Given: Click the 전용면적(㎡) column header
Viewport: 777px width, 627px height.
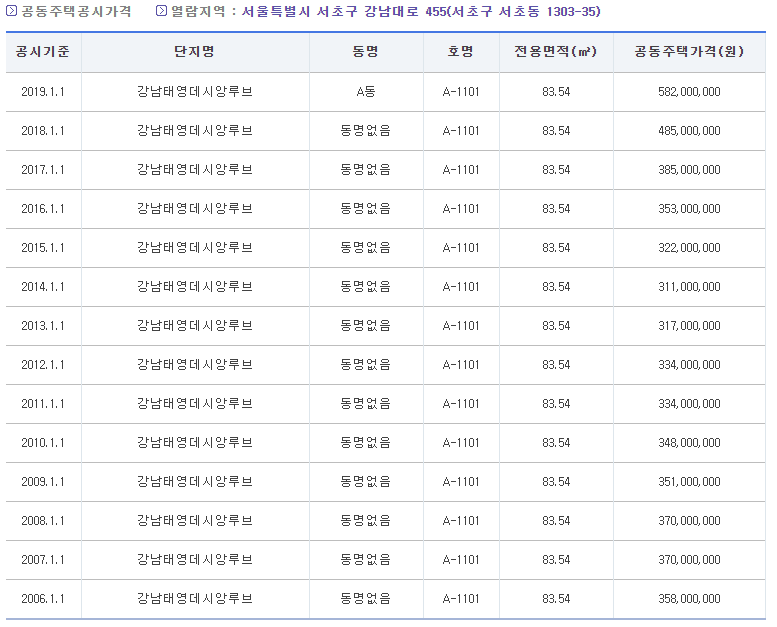Looking at the screenshot, I should 555,52.
